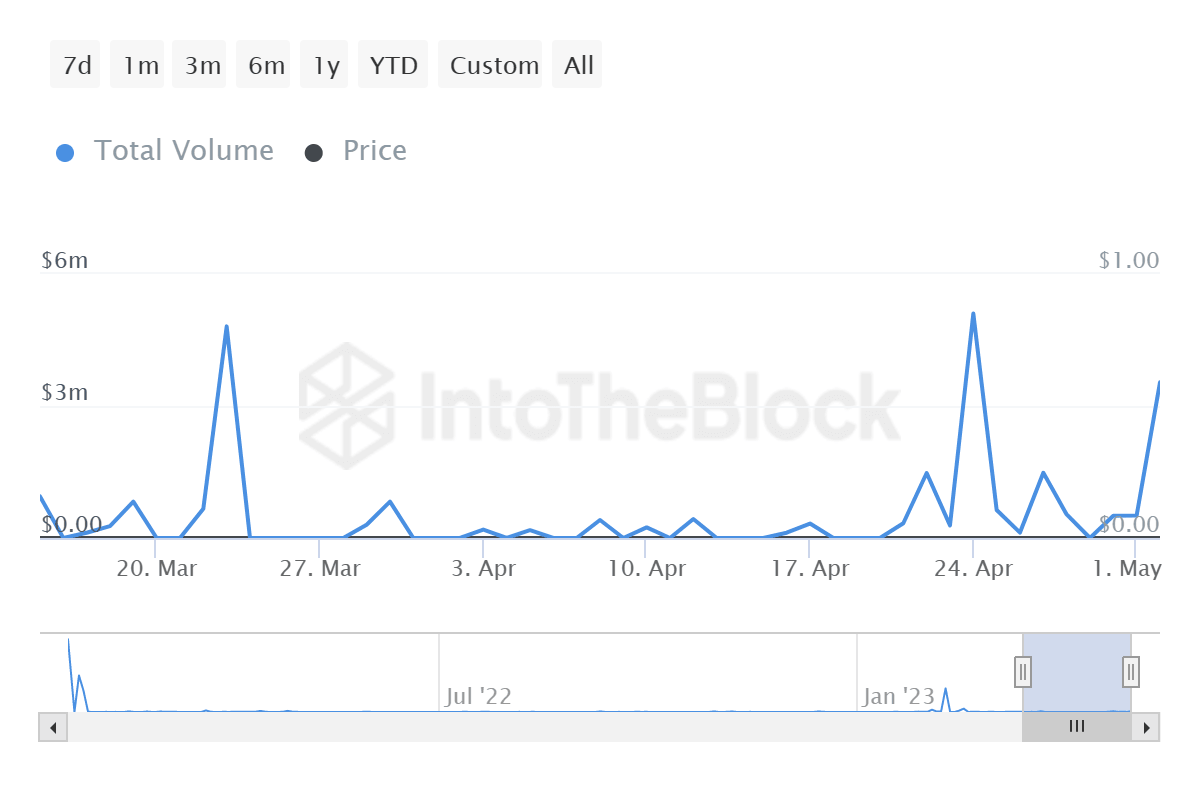Select the YTD time range
Image resolution: width=1200 pixels, height=800 pixels.
(x=392, y=64)
